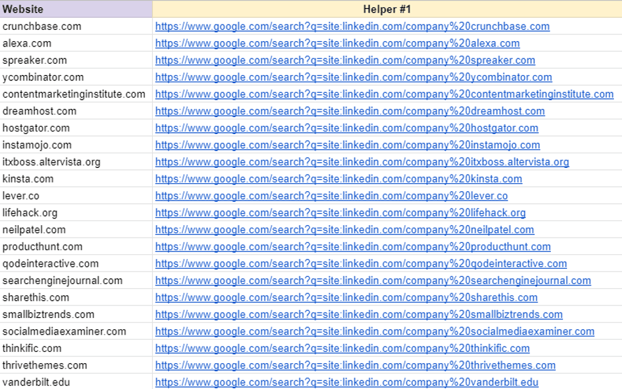Open the kinsta.com helper link
Screen dimensions: 622x389
click(338, 179)
